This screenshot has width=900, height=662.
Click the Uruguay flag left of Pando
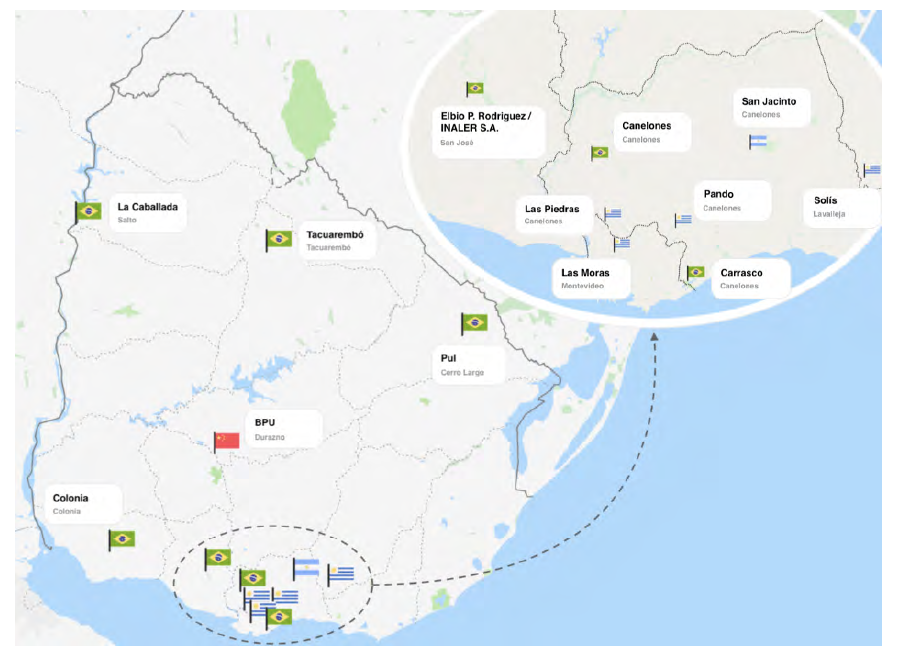tap(684, 219)
